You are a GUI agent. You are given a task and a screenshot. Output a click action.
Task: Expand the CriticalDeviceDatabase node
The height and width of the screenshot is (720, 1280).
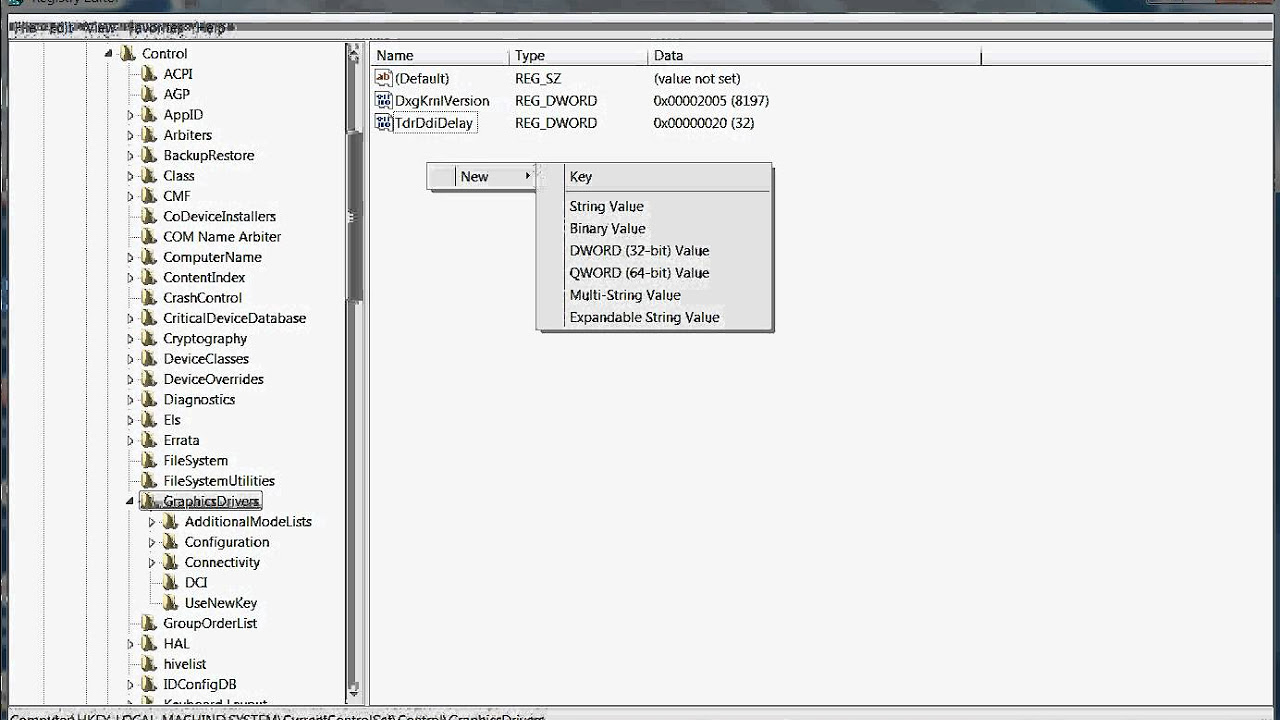[130, 318]
